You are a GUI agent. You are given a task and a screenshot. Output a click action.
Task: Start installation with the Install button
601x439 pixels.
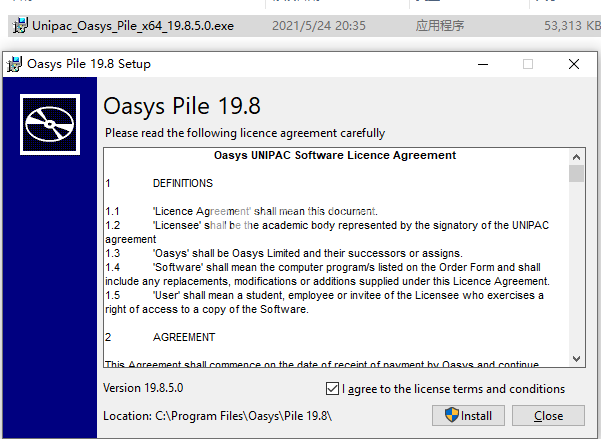[x=468, y=415]
